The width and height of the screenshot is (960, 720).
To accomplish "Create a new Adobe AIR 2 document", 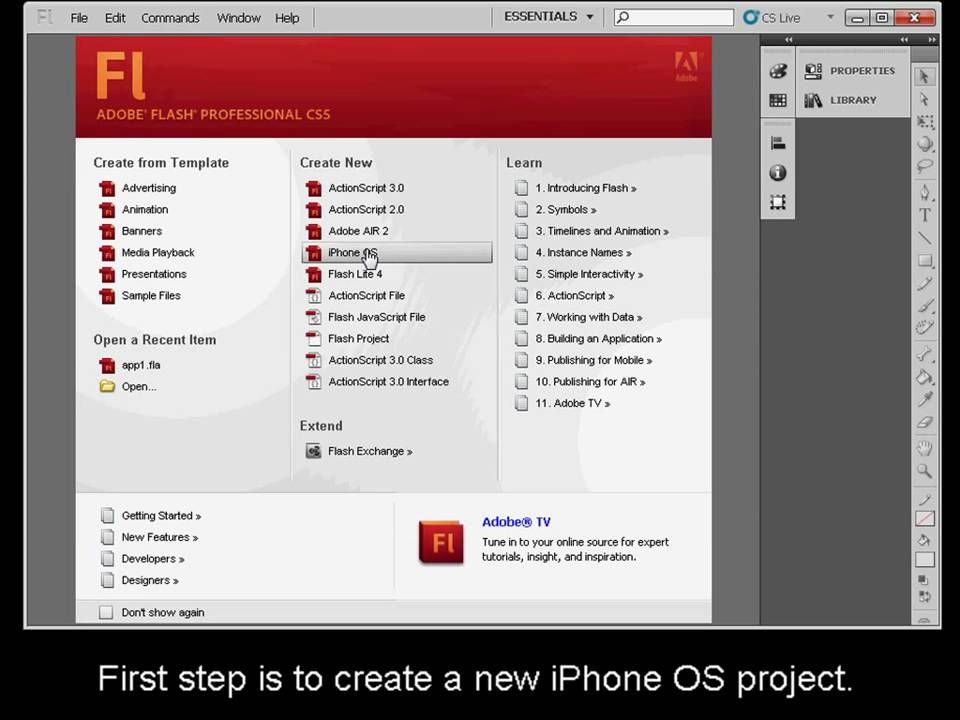I will click(358, 231).
